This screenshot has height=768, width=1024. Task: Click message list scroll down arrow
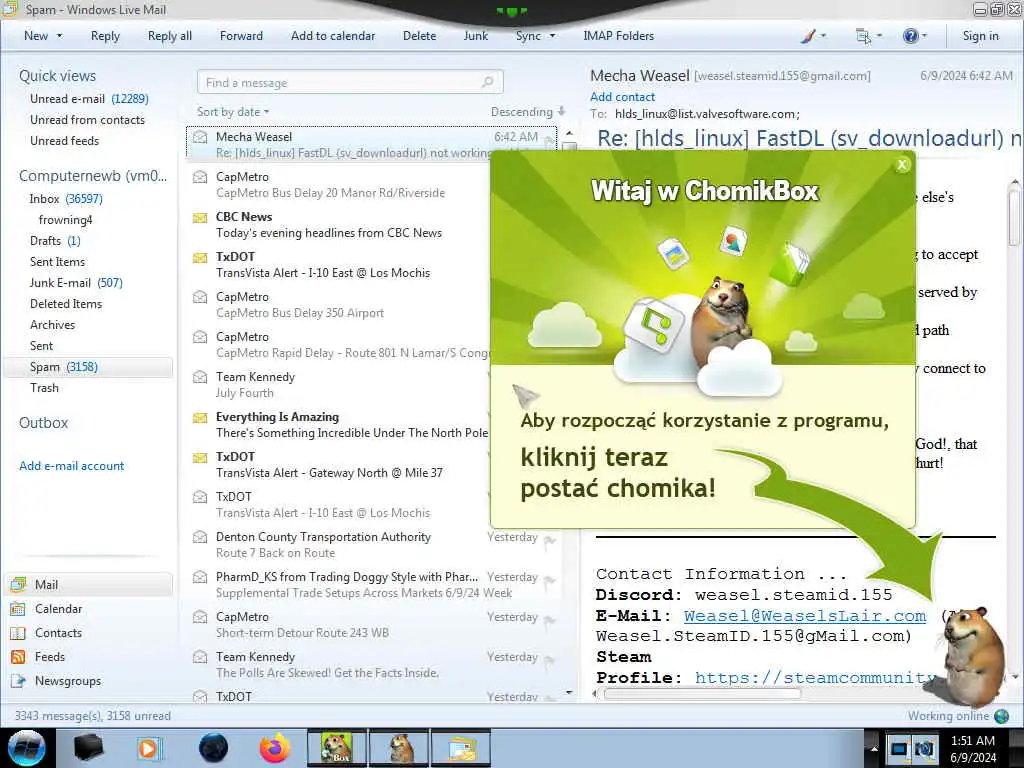(569, 693)
